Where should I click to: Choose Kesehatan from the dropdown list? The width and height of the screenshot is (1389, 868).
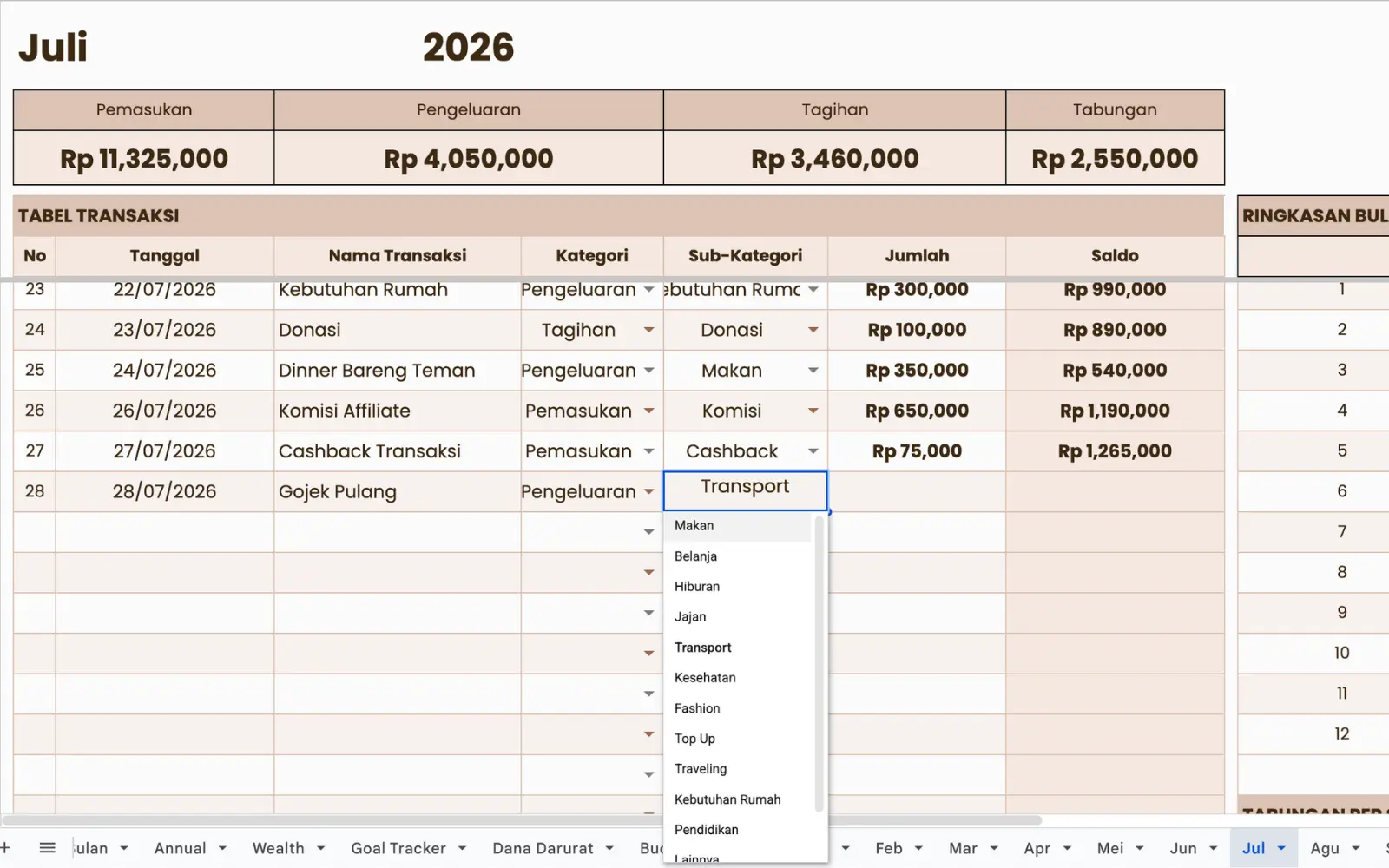[738, 678]
